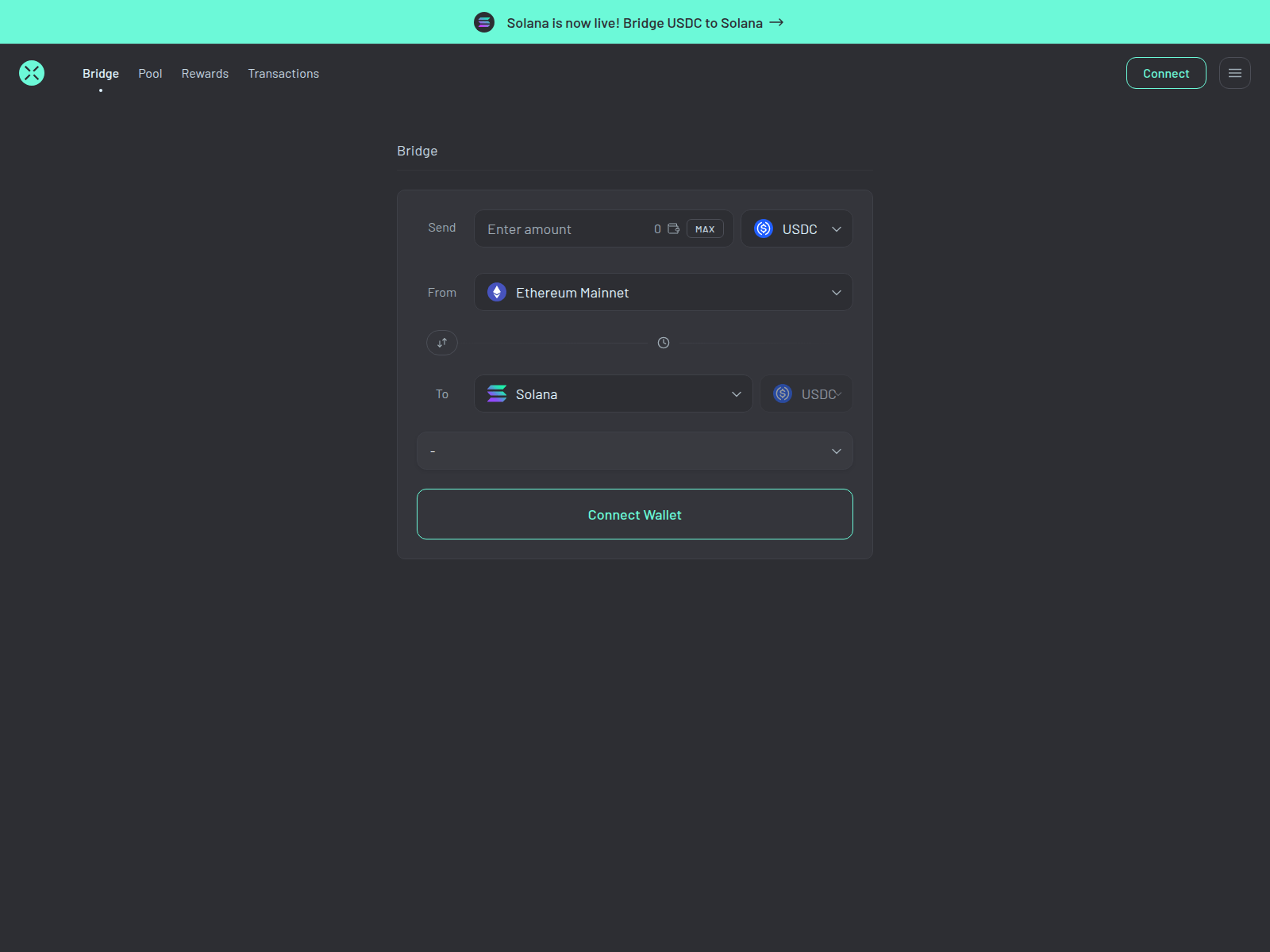Click the Solana logo in the To field
Viewport: 1270px width, 952px height.
click(497, 393)
